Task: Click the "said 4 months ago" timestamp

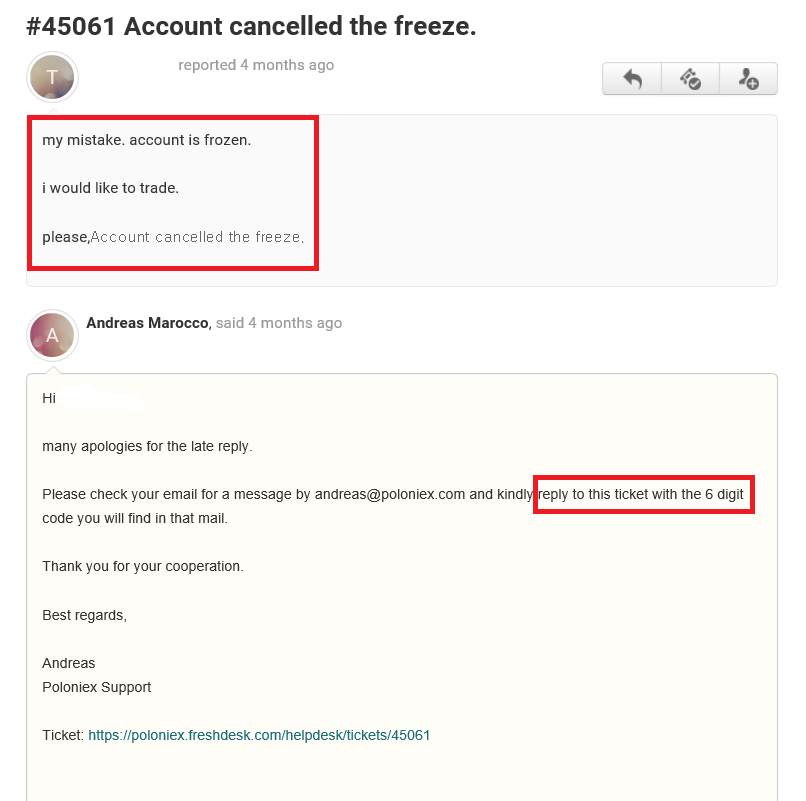Action: pyautogui.click(x=279, y=323)
